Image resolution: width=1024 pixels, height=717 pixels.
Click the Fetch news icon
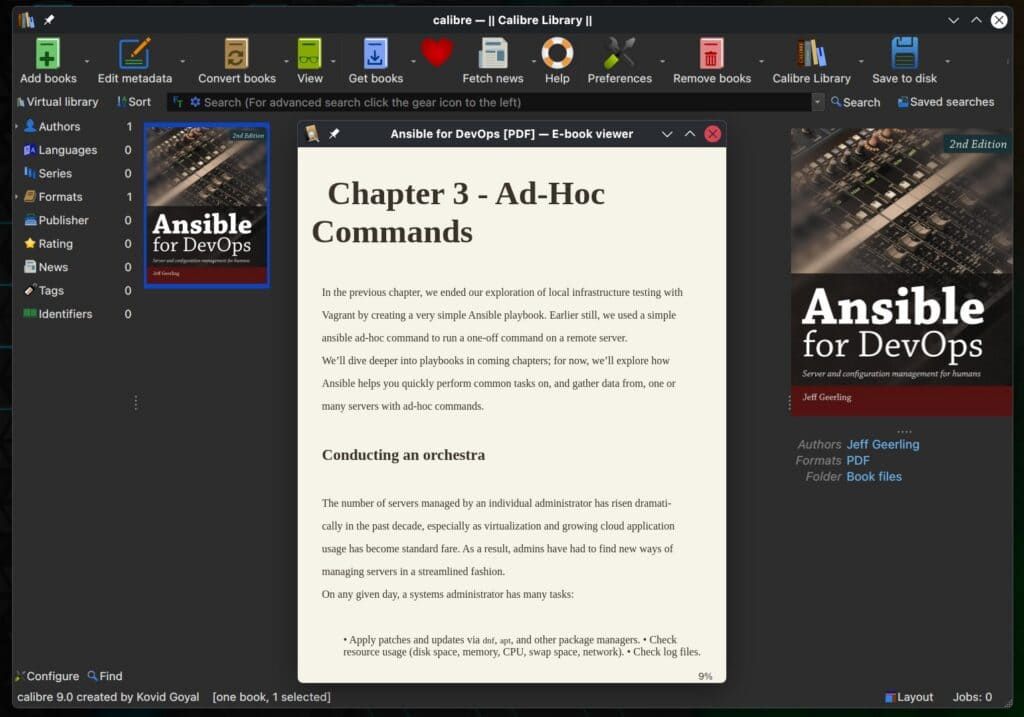pos(492,52)
